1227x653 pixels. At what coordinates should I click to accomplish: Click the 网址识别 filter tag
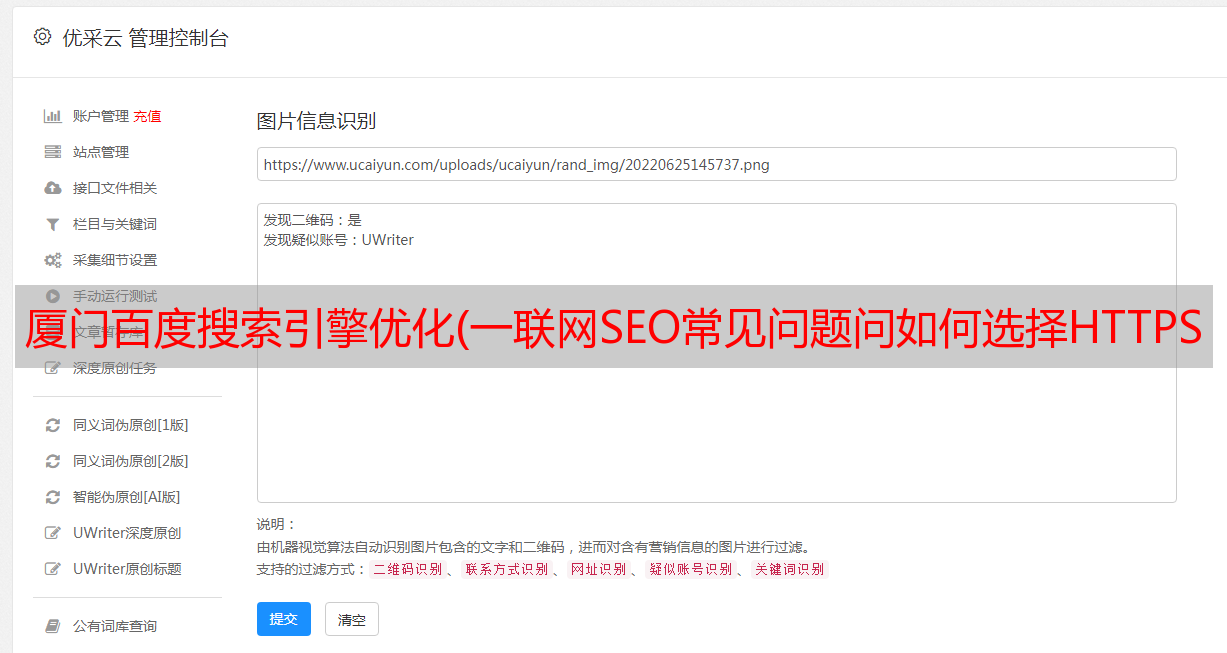tap(598, 569)
